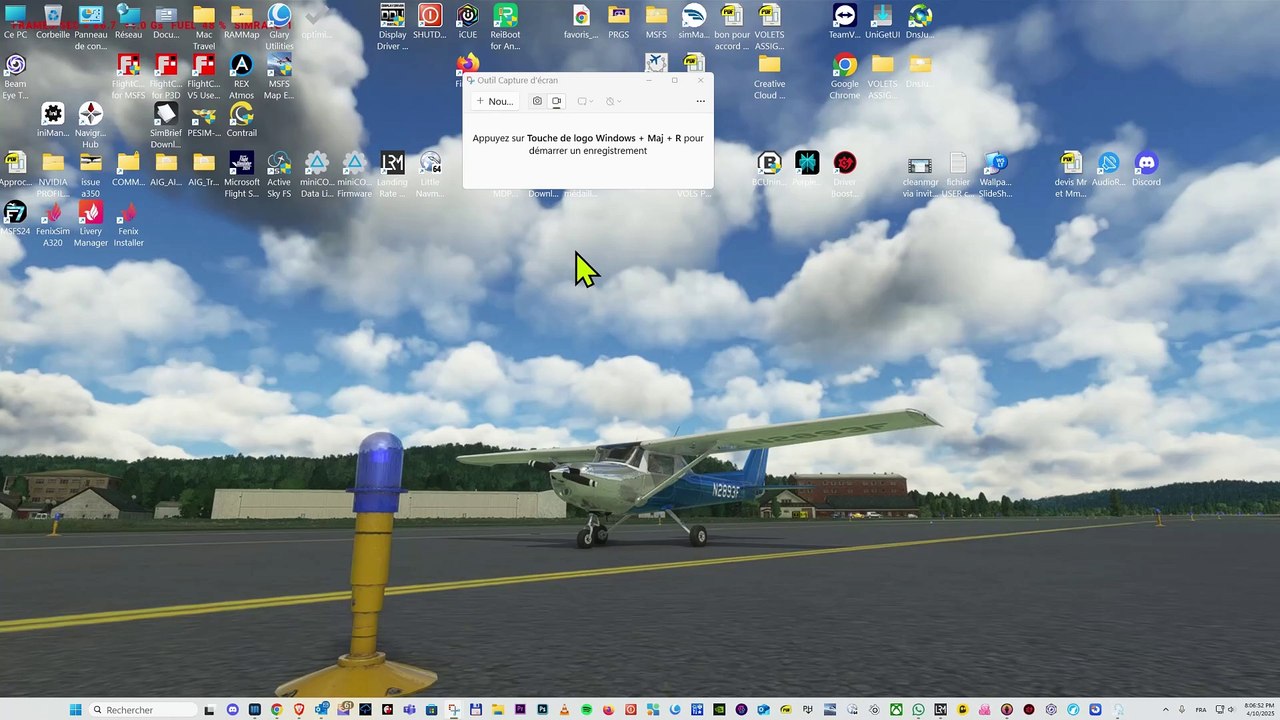Launch Discord from the desktop
This screenshot has height=720, width=1280.
(x=1146, y=170)
